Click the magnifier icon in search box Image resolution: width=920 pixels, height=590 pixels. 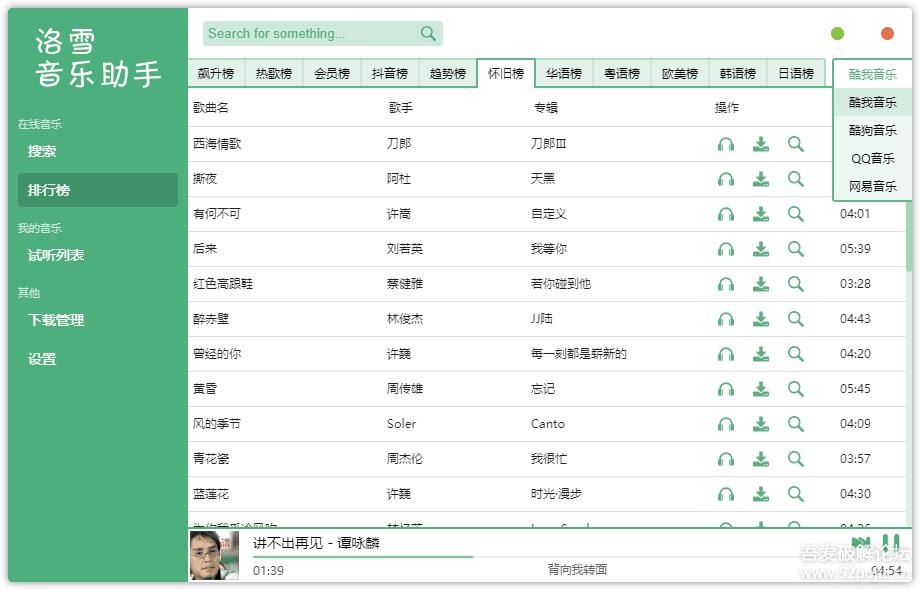click(428, 34)
